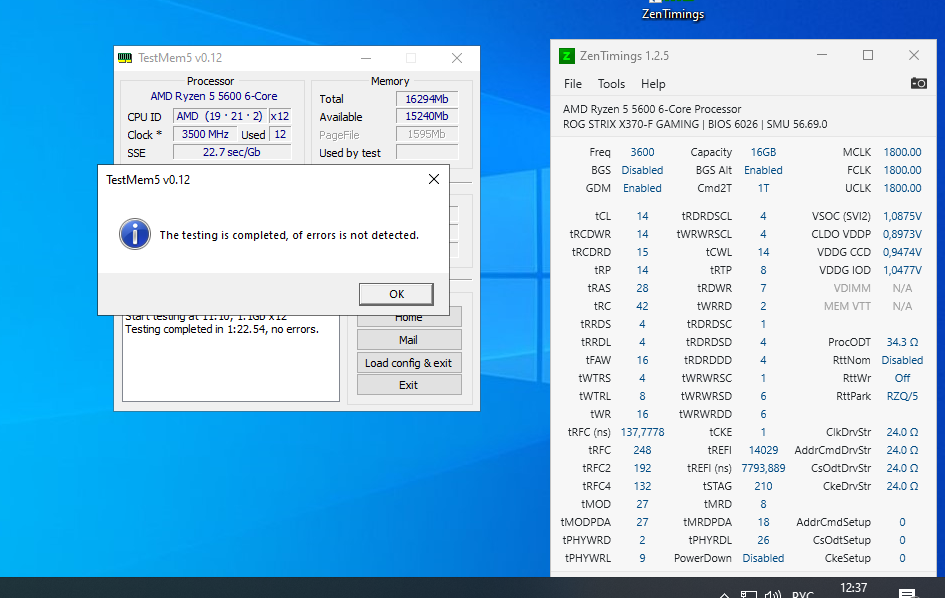The width and height of the screenshot is (945, 598).
Task: Click the Load config & exit button
Action: [x=408, y=363]
